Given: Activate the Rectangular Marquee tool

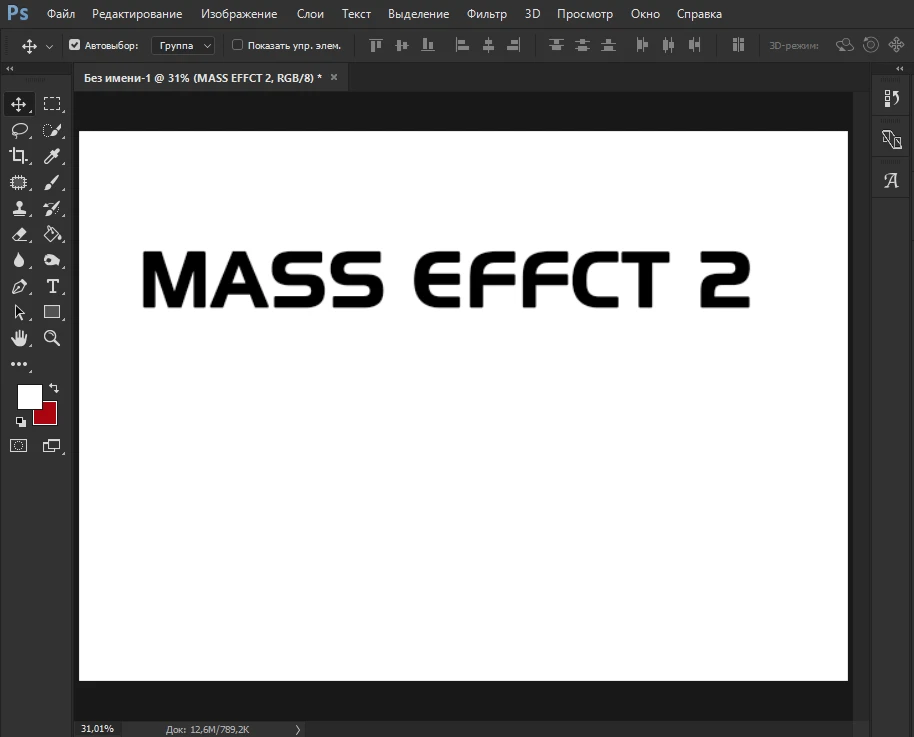Looking at the screenshot, I should tap(52, 103).
